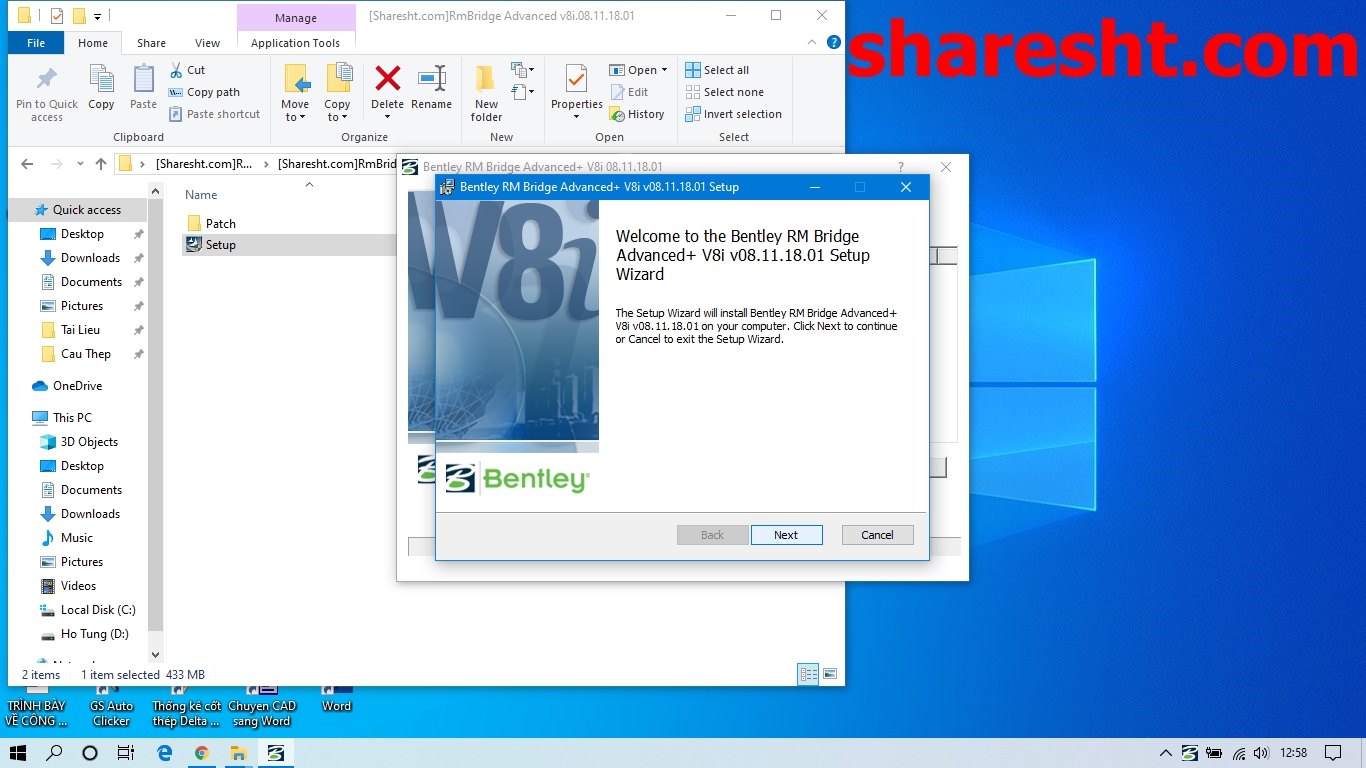Select the Setup file in list
This screenshot has height=768, width=1366.
click(221, 245)
